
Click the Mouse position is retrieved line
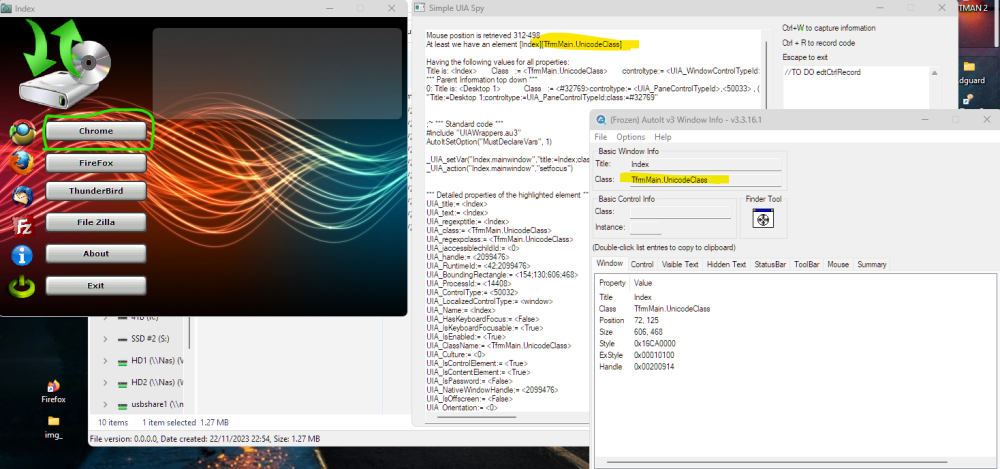[483, 35]
